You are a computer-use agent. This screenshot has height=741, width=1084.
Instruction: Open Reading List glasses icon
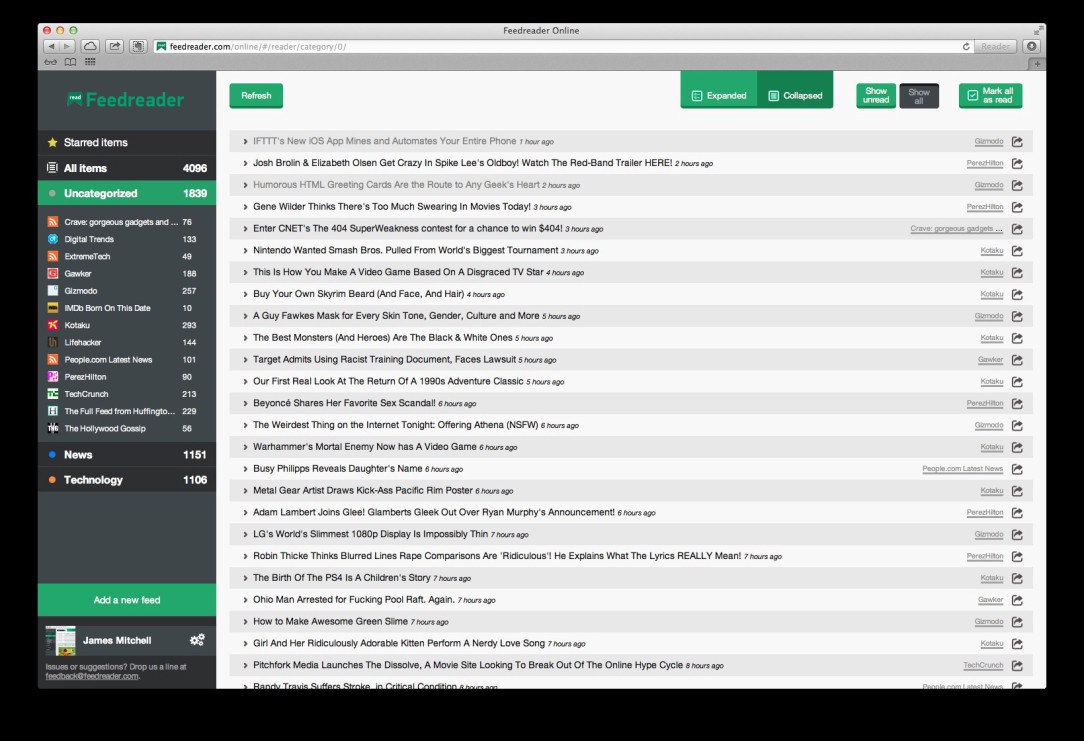50,62
